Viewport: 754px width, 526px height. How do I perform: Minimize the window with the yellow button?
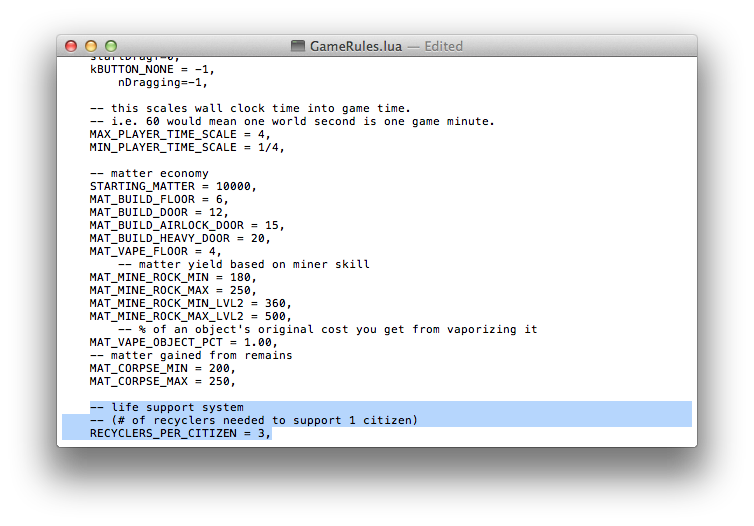91,46
